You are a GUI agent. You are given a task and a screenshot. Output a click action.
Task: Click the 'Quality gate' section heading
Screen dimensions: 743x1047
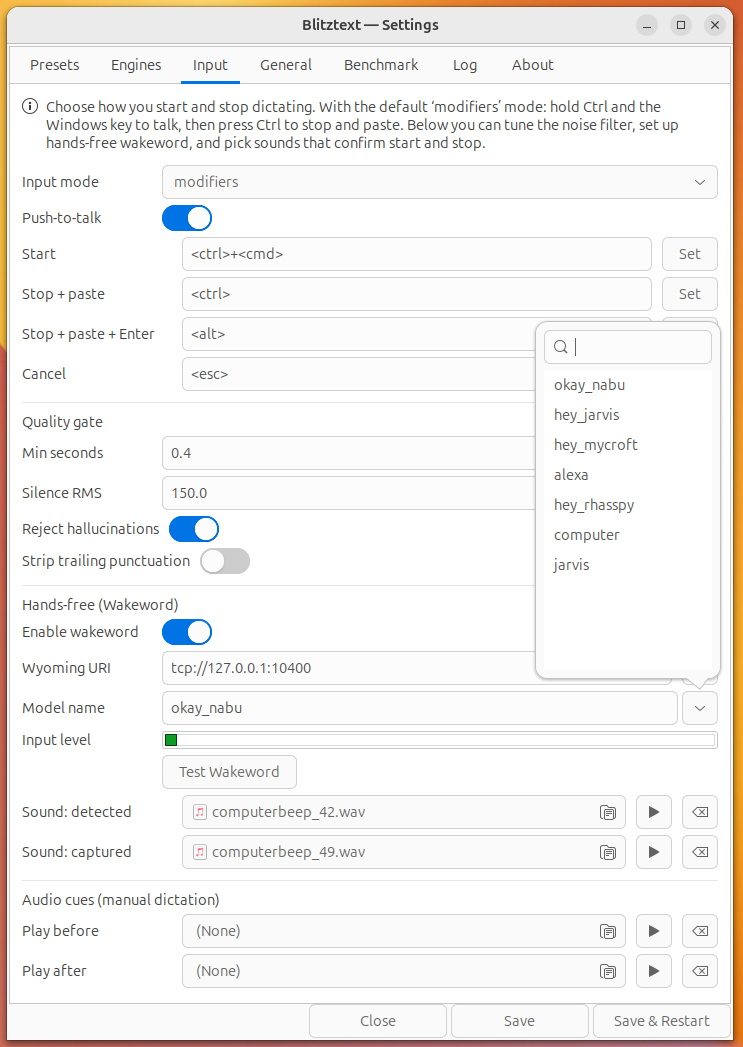[x=62, y=422]
